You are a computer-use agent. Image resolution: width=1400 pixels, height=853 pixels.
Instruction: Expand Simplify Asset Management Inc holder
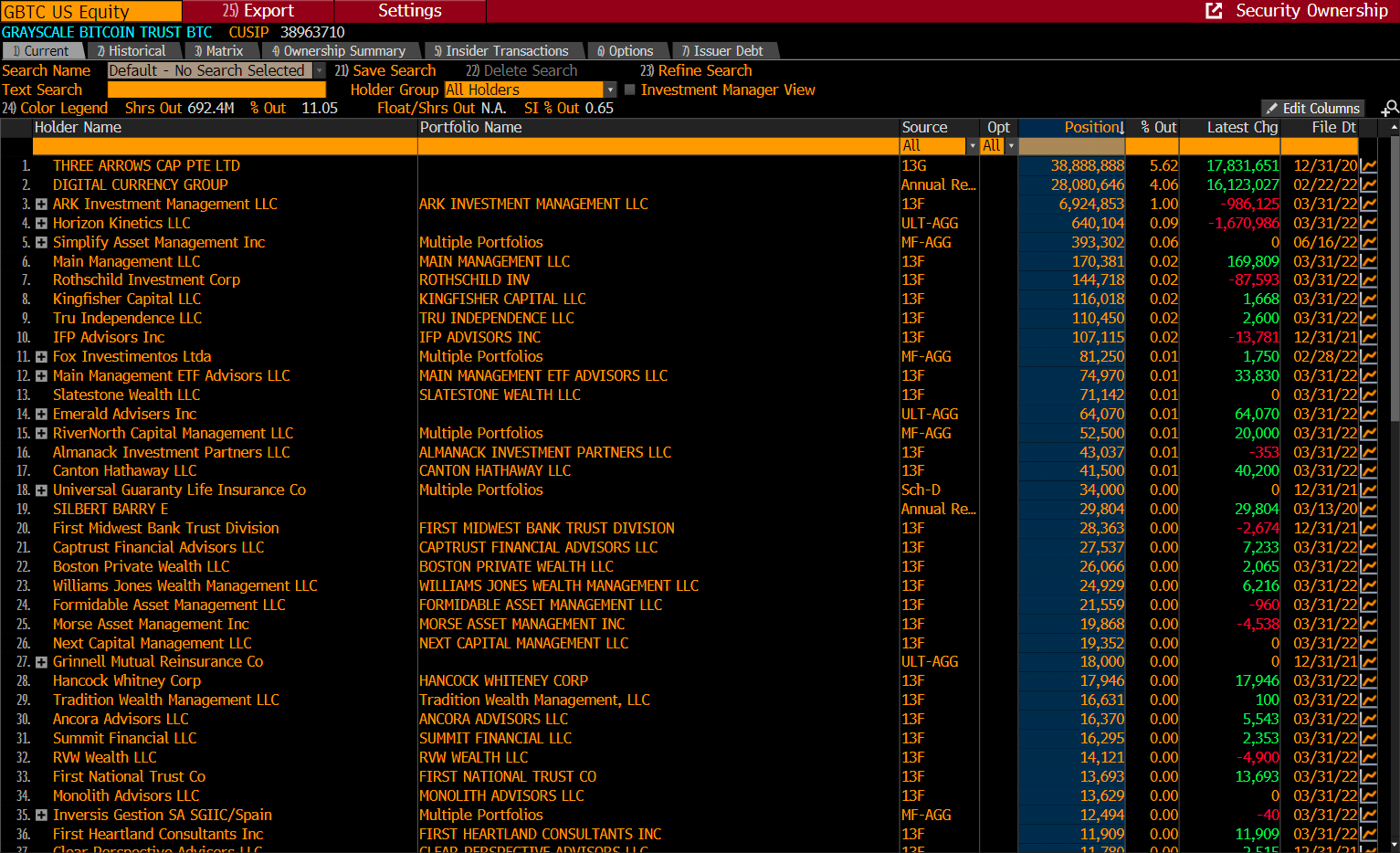[x=41, y=243]
